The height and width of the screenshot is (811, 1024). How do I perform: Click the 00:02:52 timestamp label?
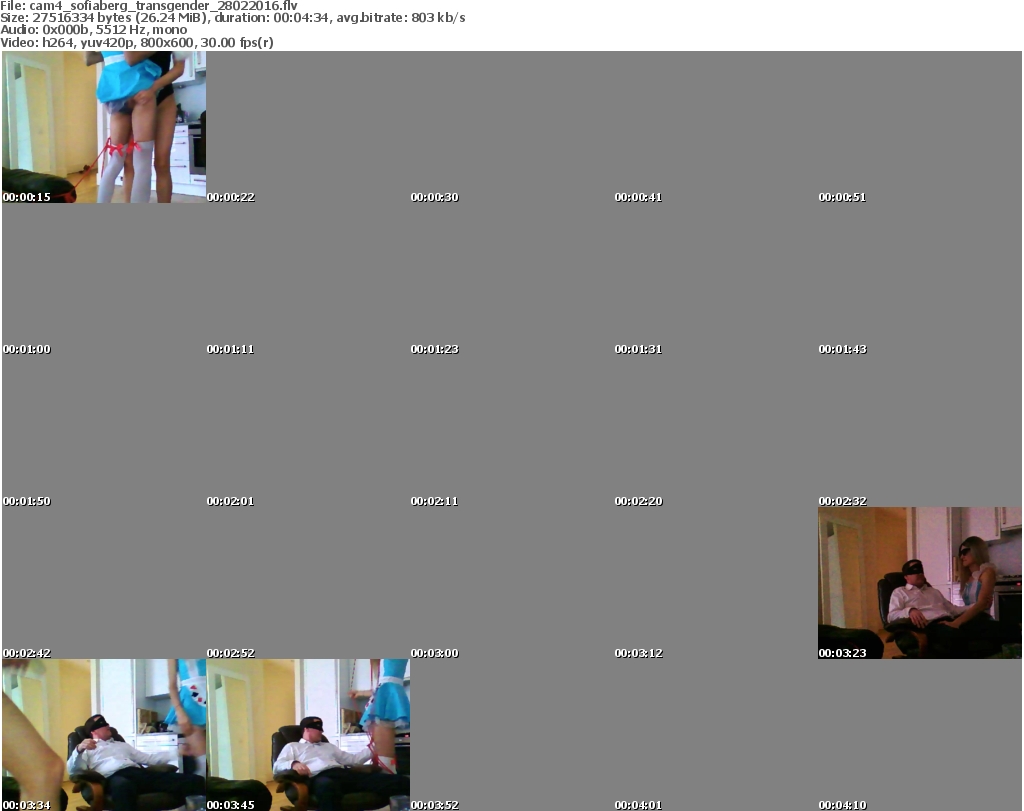pyautogui.click(x=231, y=653)
